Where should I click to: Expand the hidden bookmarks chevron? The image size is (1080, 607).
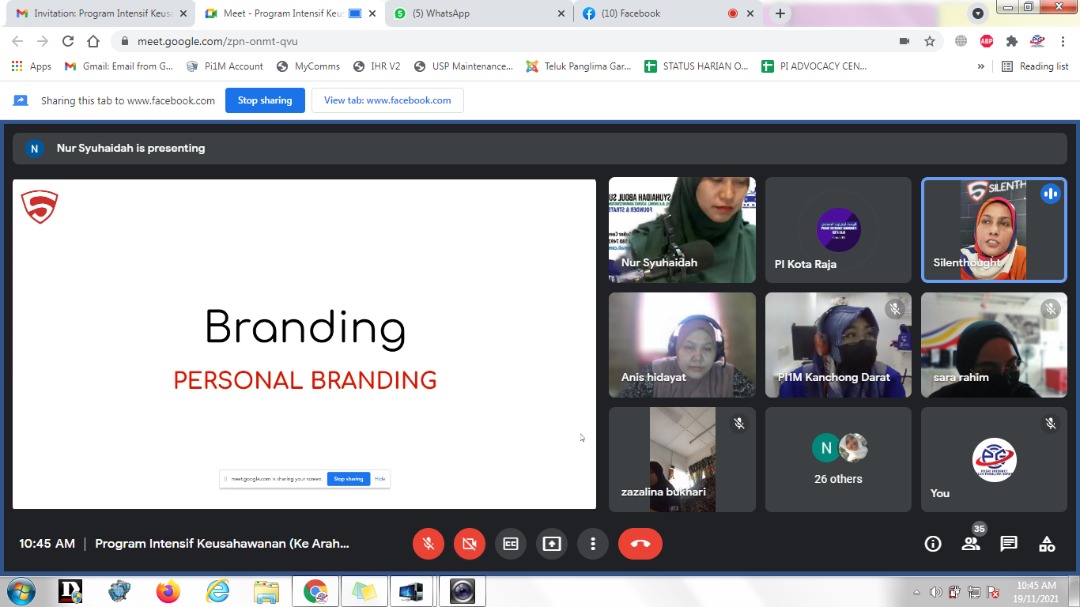coord(981,66)
